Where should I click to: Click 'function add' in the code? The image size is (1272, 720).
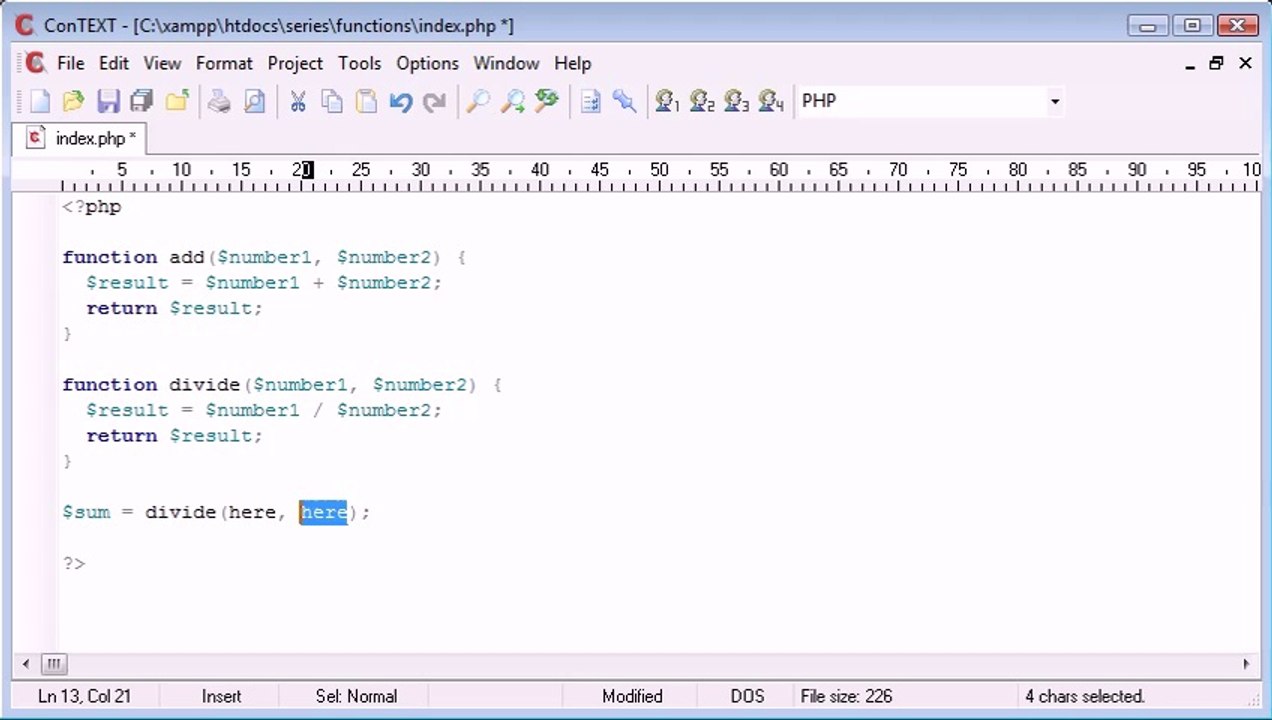click(x=133, y=257)
